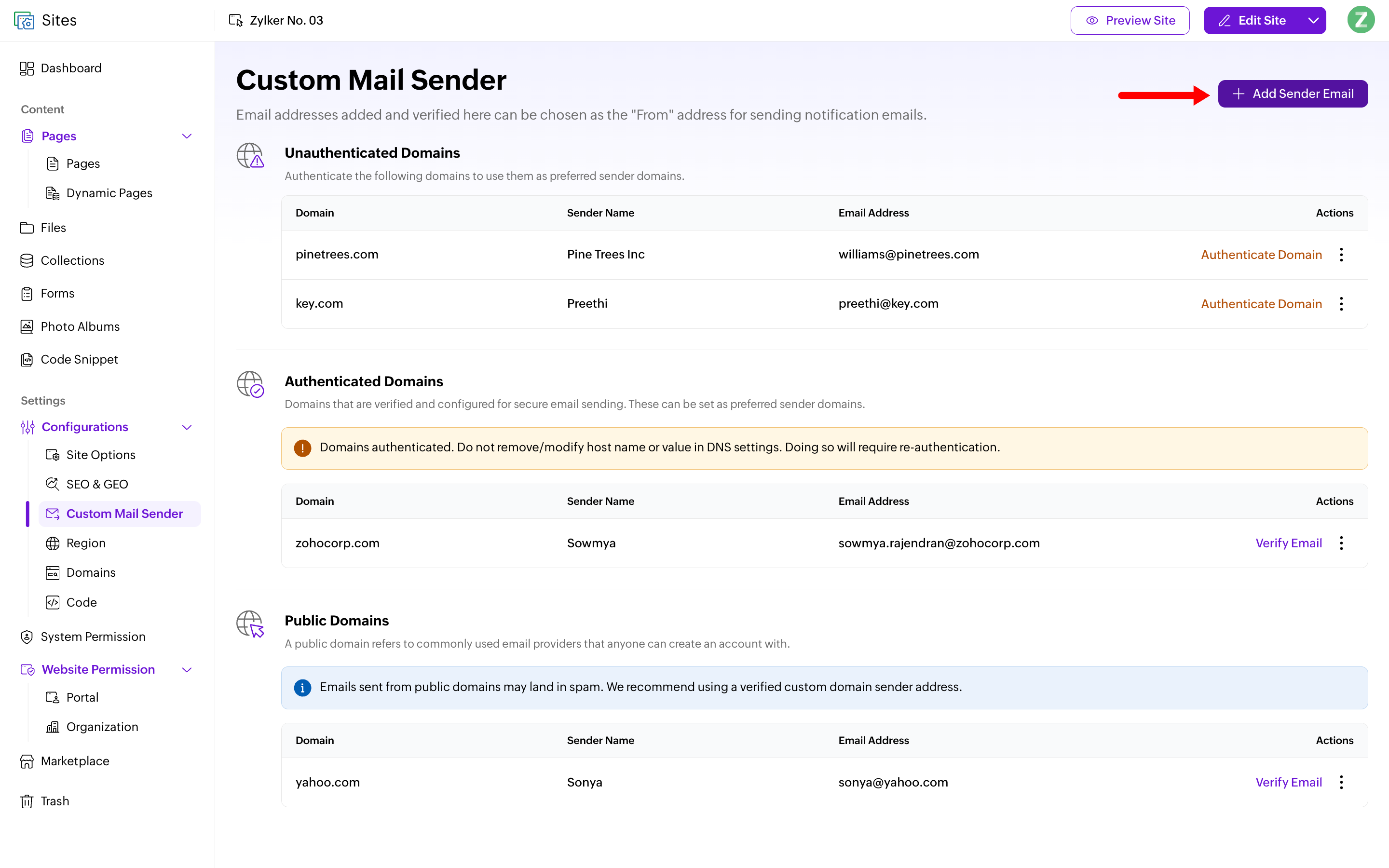Screen dimensions: 1389x868
Task: Click the Pine Trees Inc sender name
Action: pyautogui.click(x=606, y=254)
